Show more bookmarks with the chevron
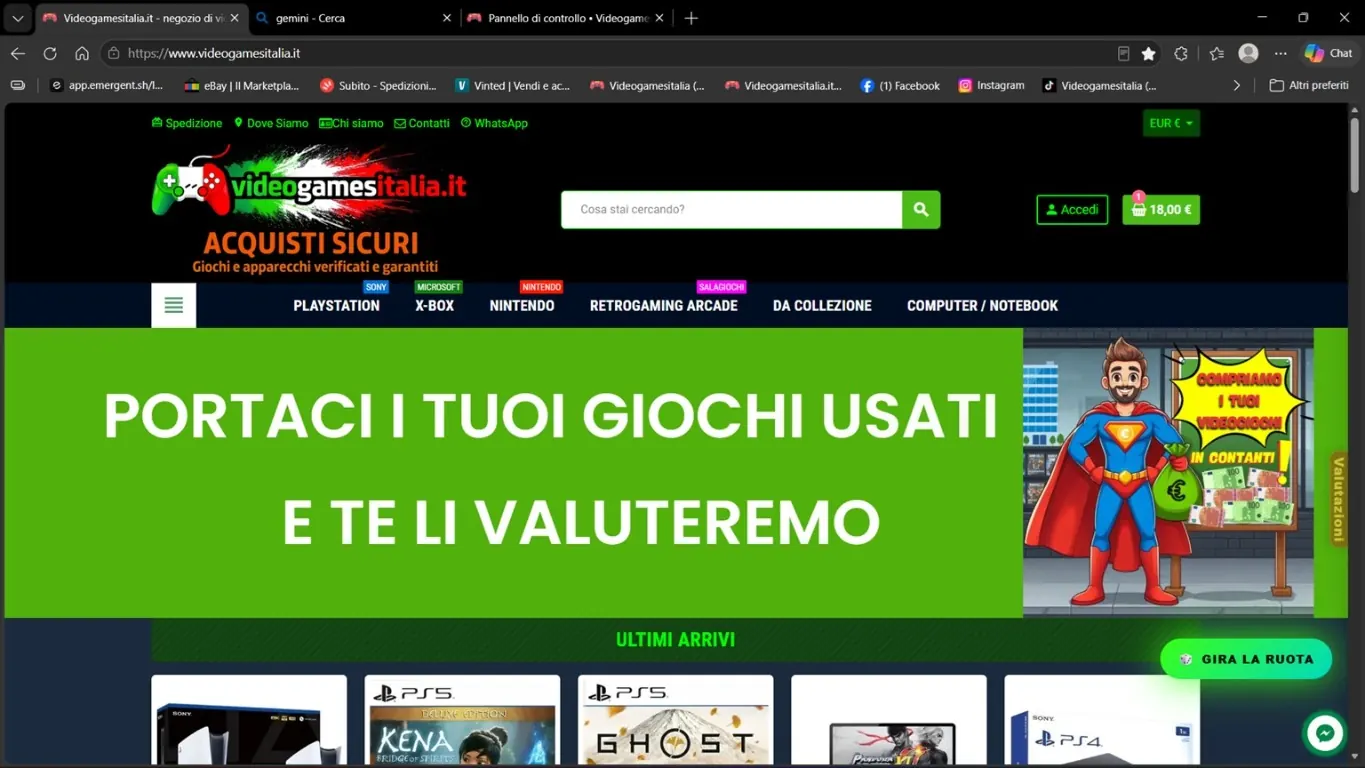This screenshot has width=1365, height=768. (x=1237, y=86)
